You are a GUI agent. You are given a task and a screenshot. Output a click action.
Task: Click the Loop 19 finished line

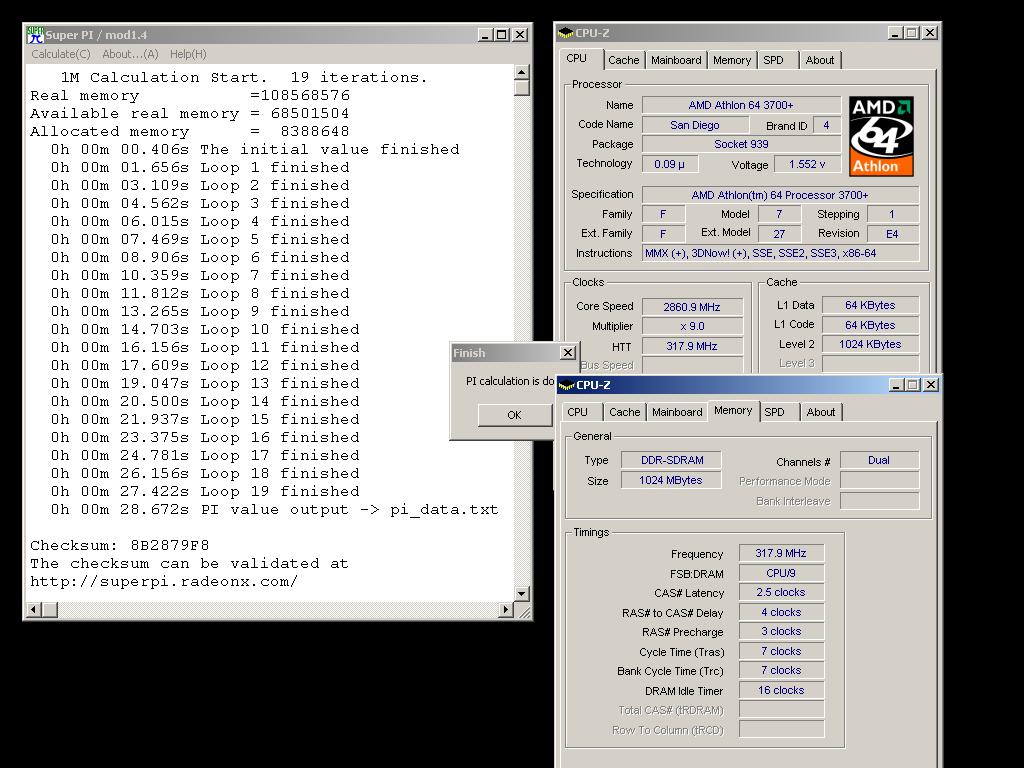click(205, 491)
